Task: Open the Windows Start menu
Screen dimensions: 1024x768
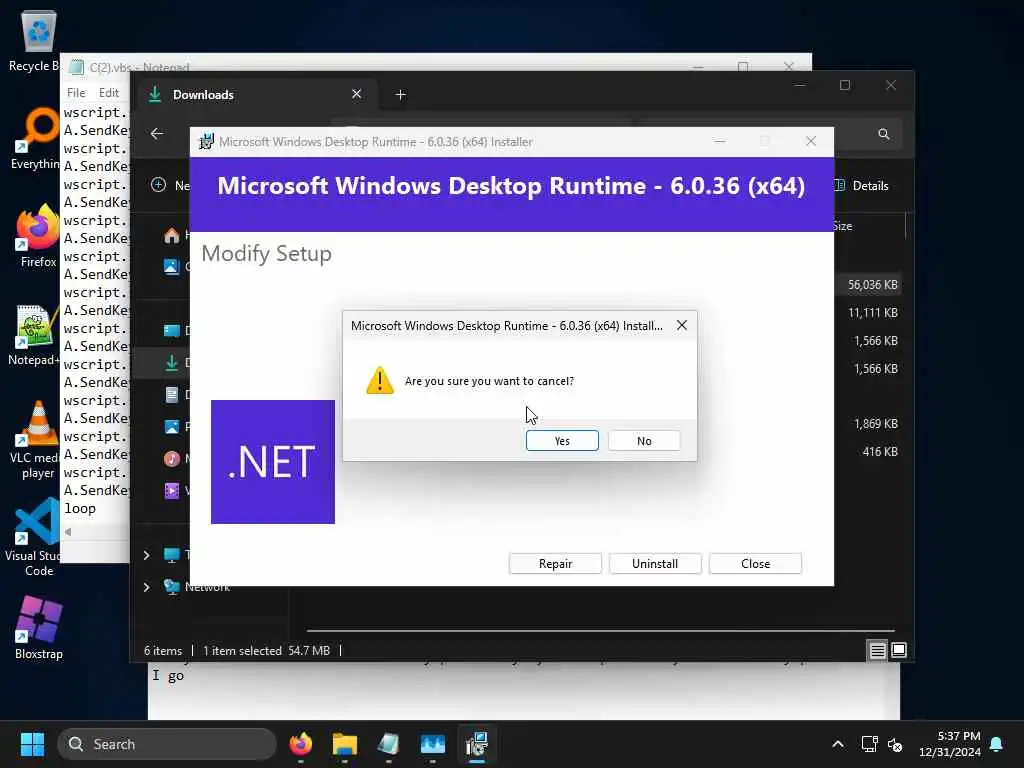Action: (x=32, y=744)
